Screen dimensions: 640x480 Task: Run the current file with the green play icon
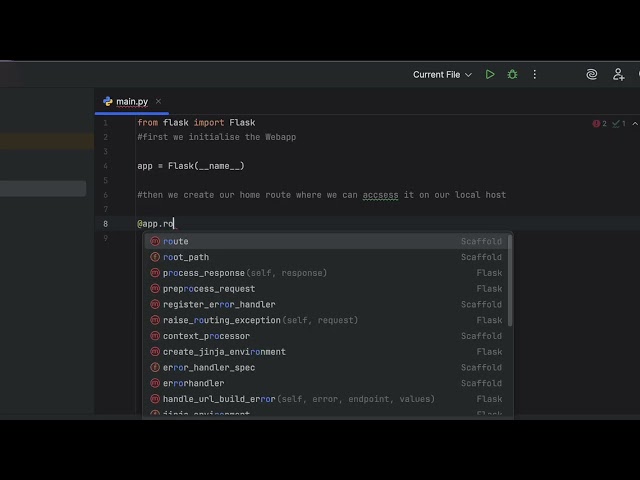(490, 75)
